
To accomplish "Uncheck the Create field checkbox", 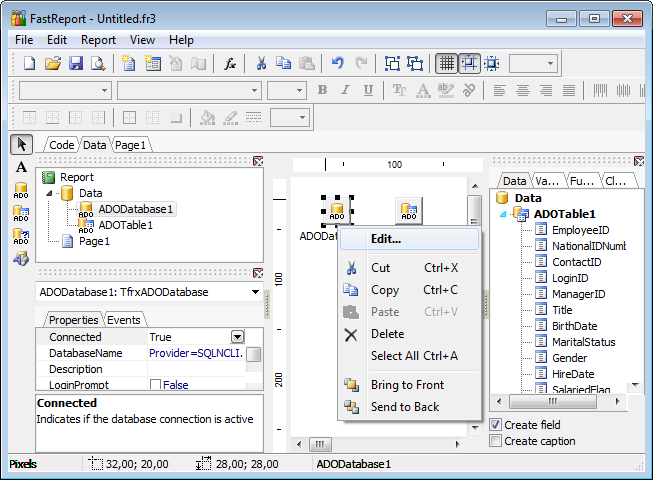I will 496,425.
